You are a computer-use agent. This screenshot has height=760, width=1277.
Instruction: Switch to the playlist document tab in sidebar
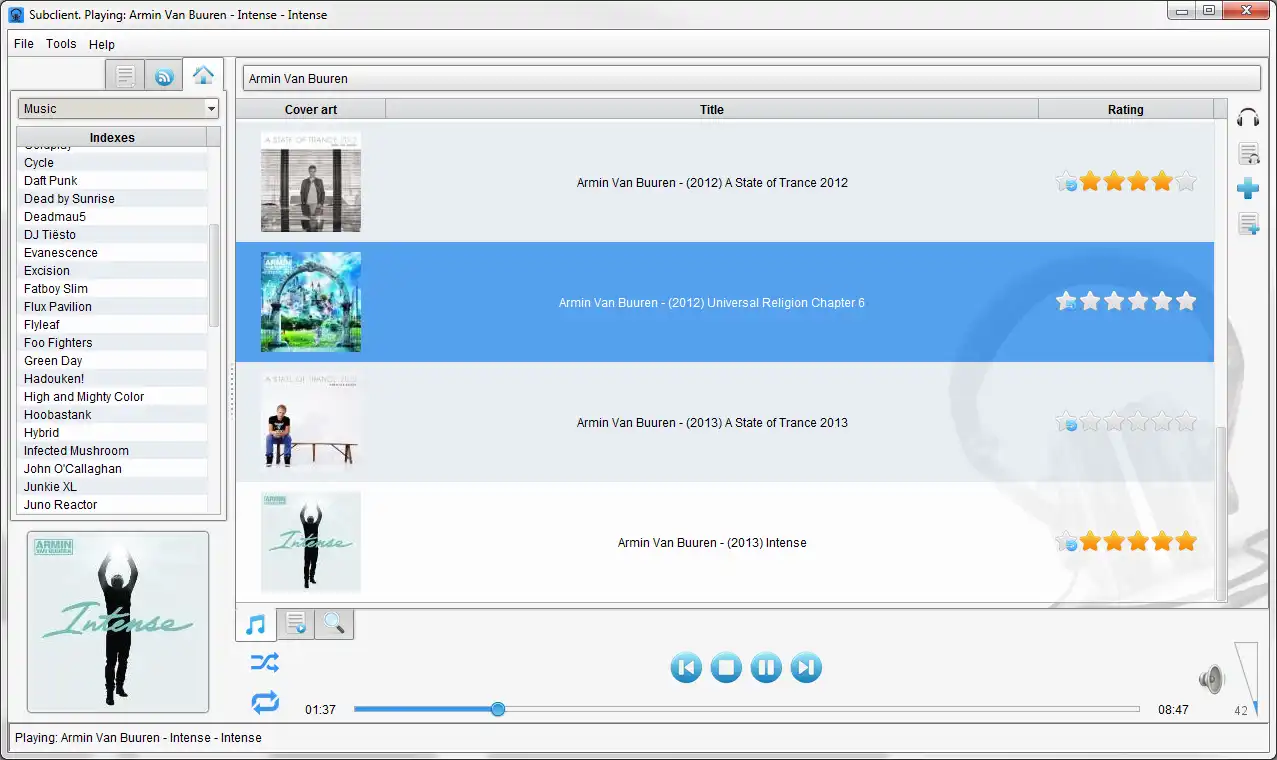pyautogui.click(x=125, y=76)
